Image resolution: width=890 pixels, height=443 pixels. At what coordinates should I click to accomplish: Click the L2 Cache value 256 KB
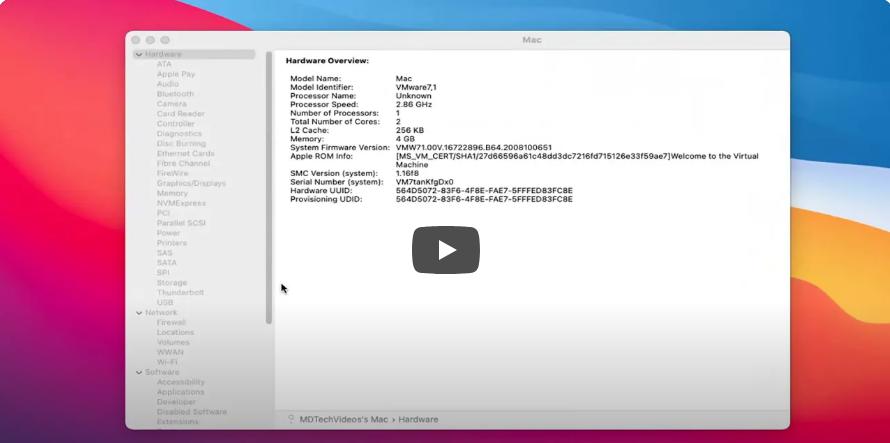[410, 130]
